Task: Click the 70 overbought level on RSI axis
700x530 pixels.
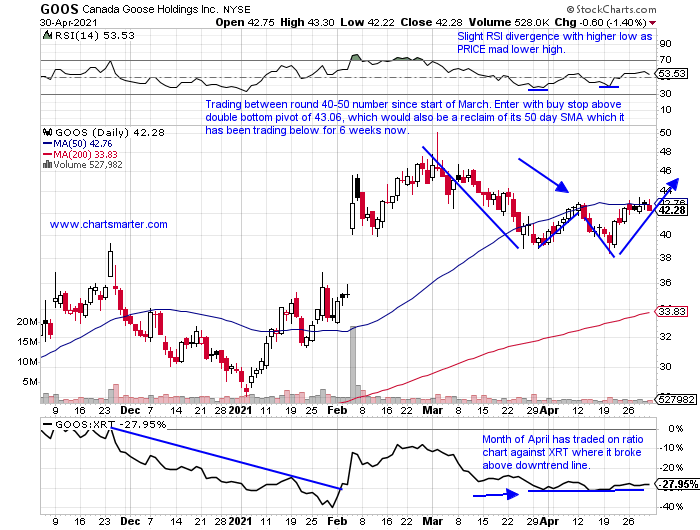Action: pos(665,59)
